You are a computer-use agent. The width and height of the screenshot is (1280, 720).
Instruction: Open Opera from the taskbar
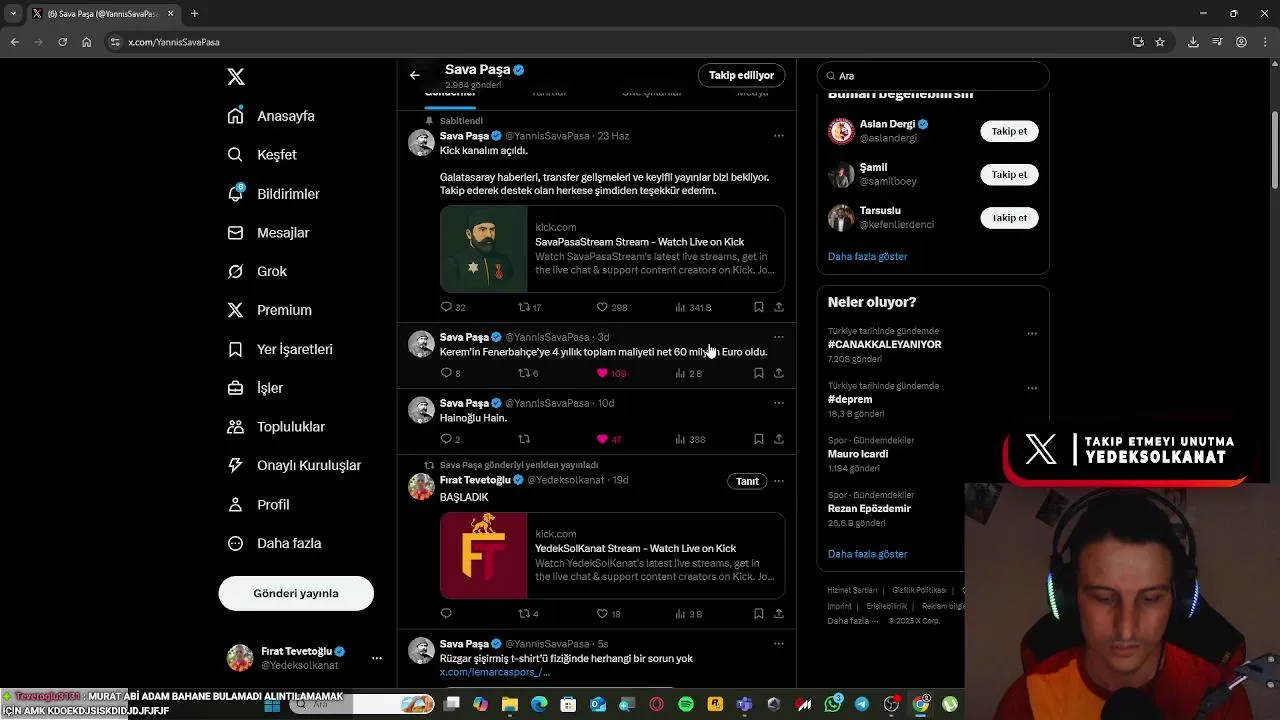657,704
